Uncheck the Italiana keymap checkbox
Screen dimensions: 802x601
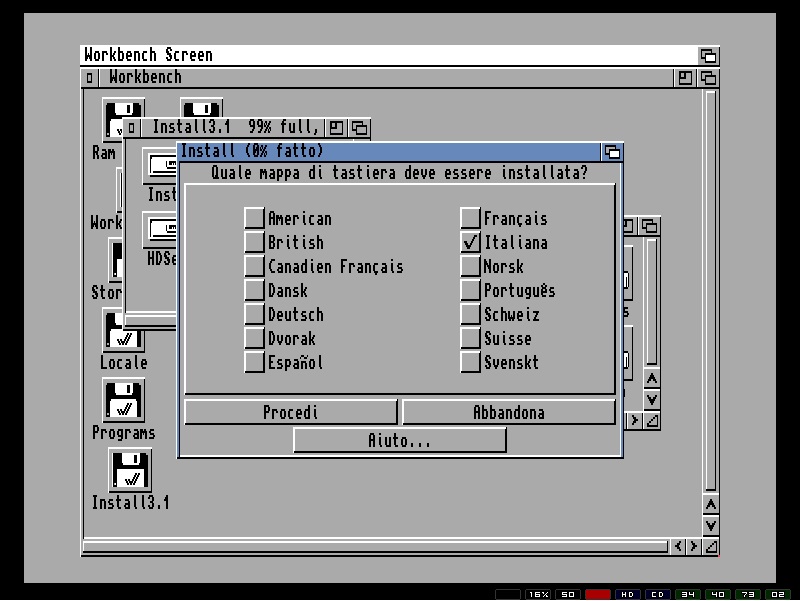click(470, 242)
